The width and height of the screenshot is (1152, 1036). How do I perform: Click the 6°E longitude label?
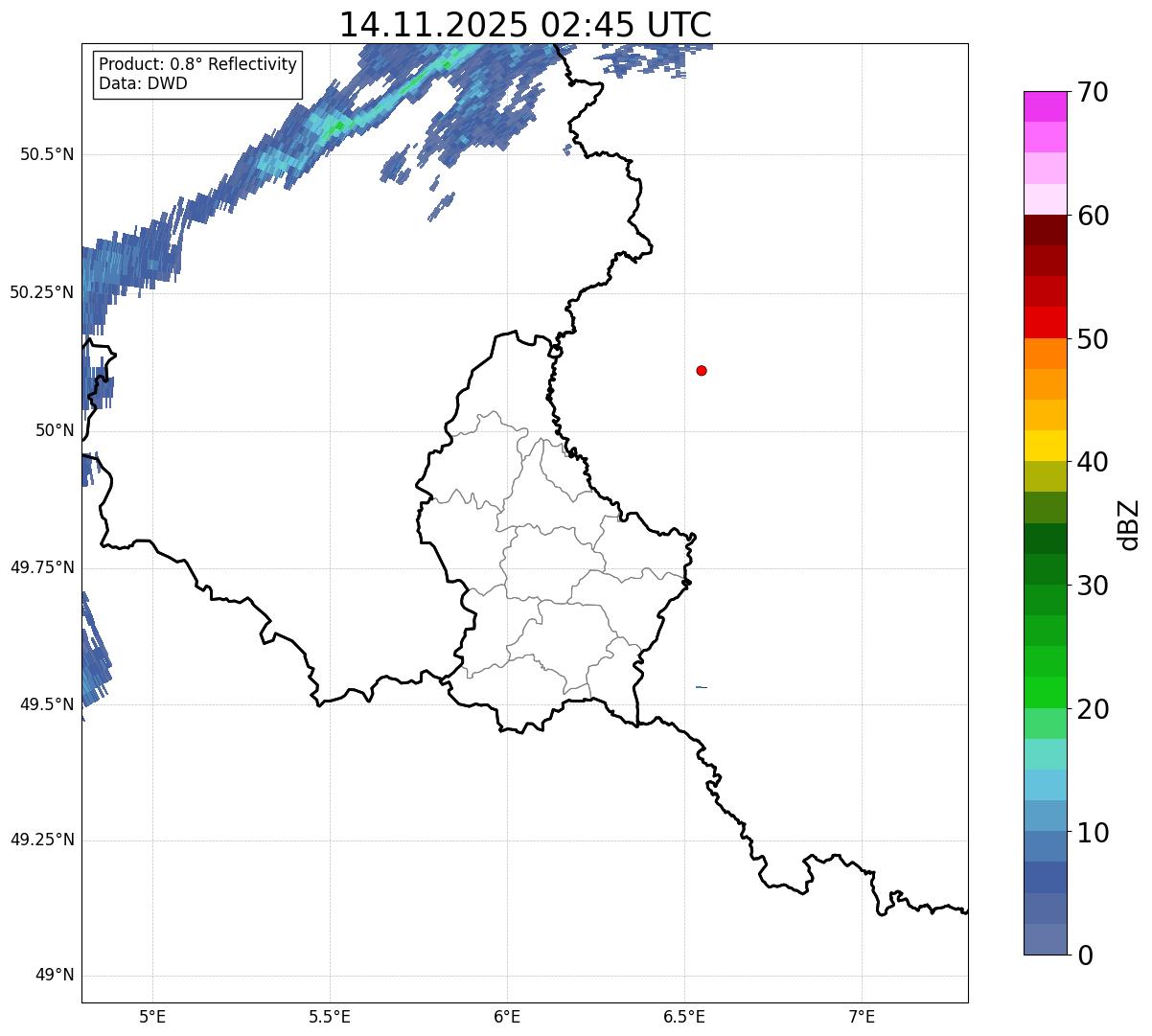pyautogui.click(x=507, y=1017)
